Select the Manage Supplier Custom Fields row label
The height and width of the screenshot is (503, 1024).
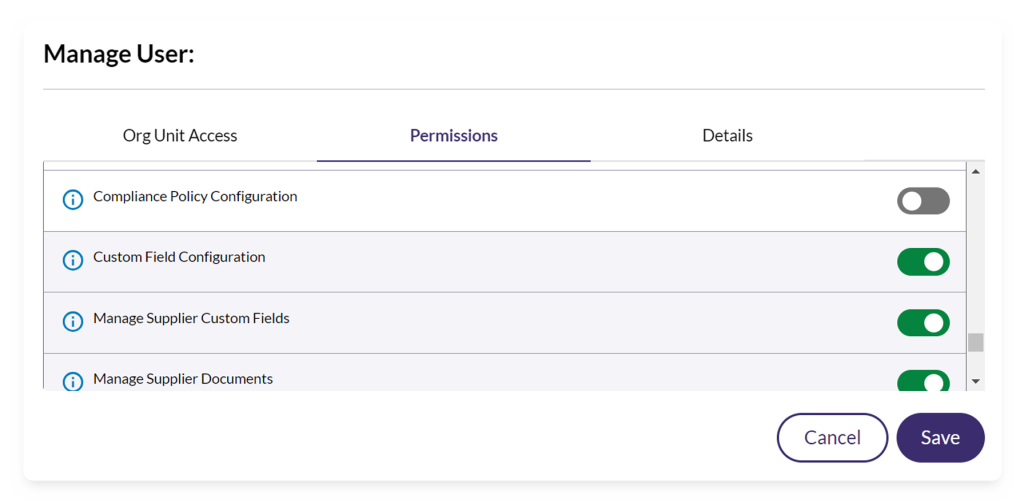(191, 319)
